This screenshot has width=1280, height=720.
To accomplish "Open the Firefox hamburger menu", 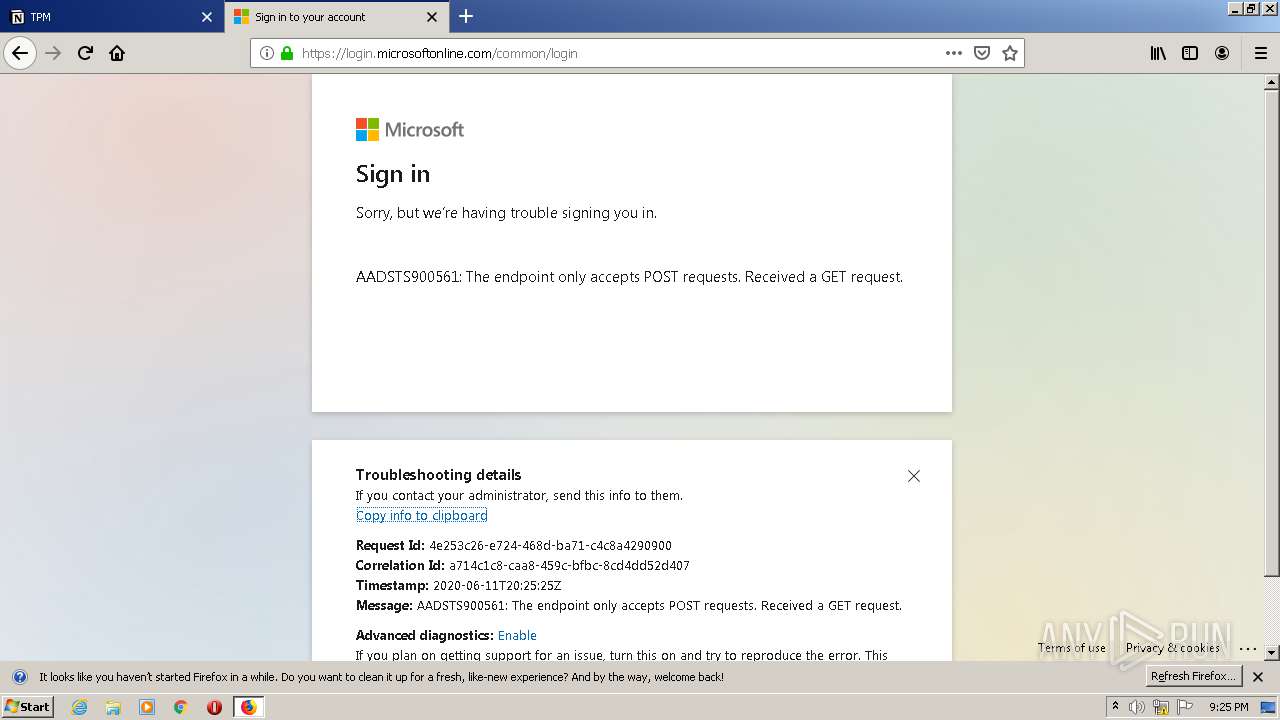I will tap(1260, 53).
